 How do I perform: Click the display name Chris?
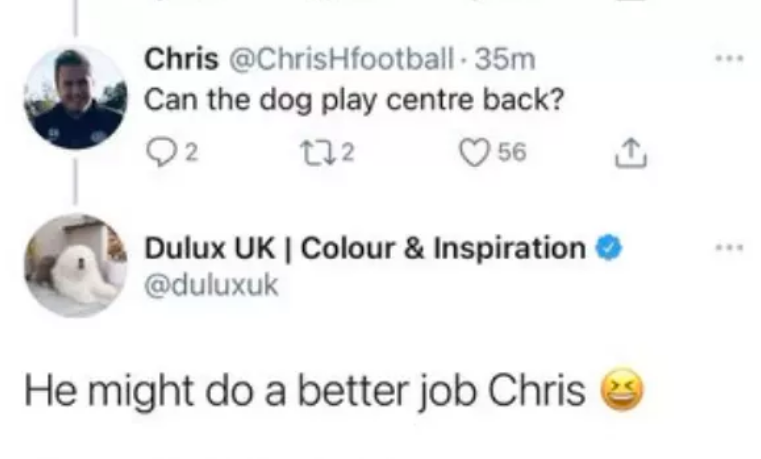click(182, 60)
